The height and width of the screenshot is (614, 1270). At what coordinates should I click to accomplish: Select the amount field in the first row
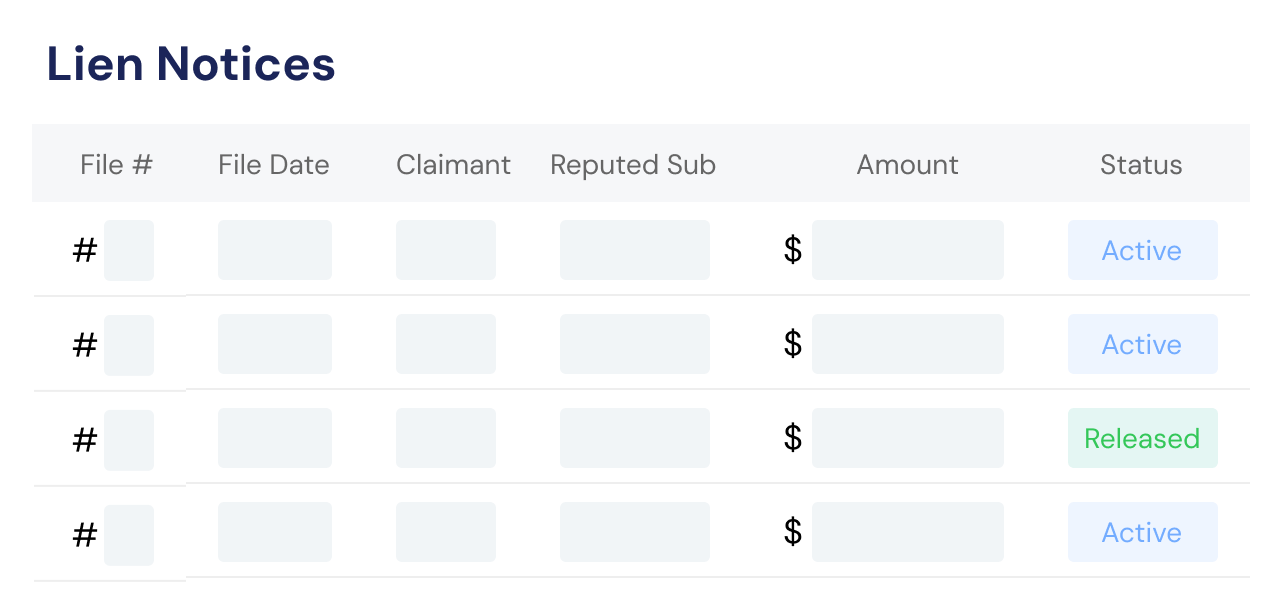908,250
